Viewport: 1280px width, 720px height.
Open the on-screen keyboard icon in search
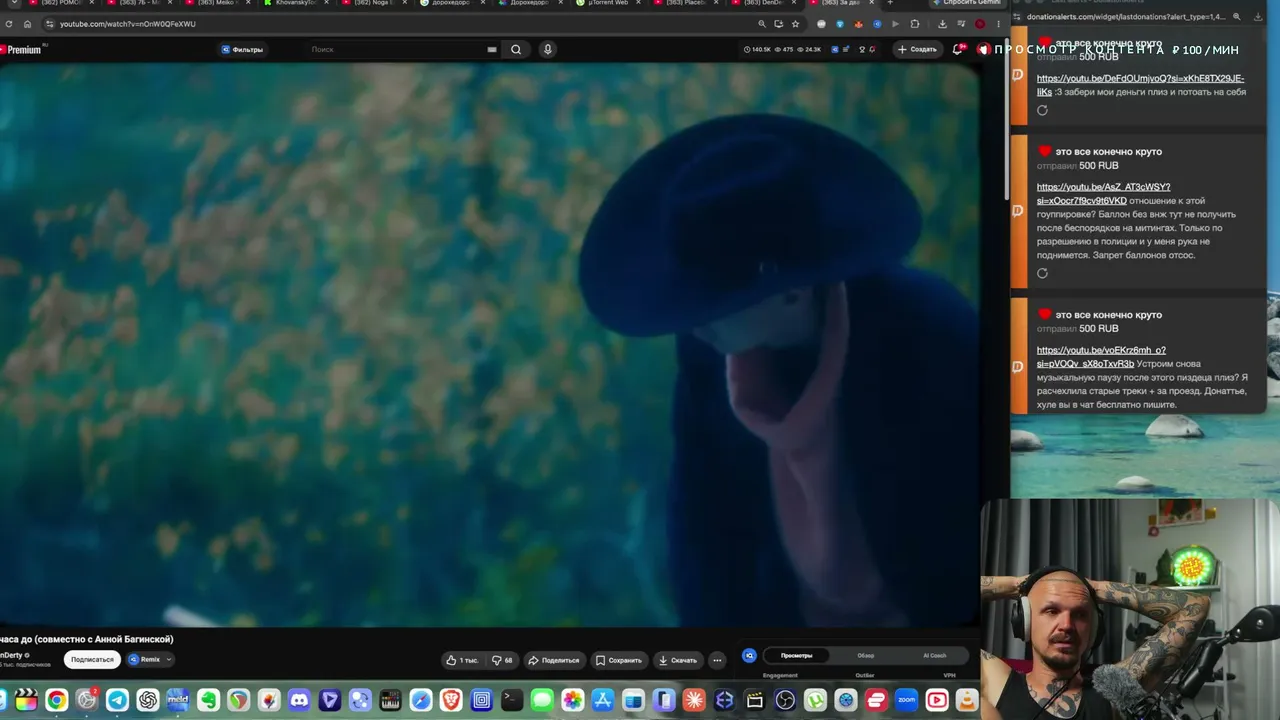point(491,49)
